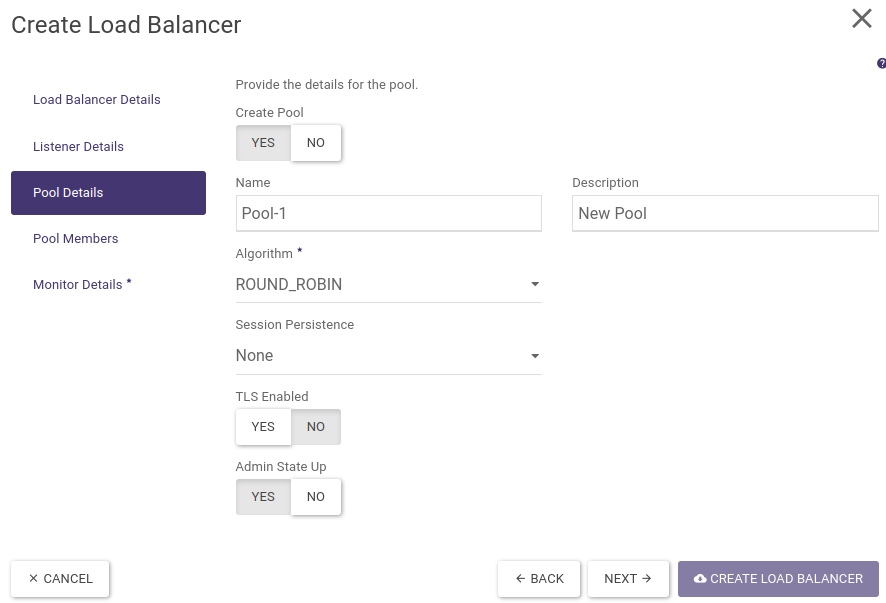Screen dimensions: 886x603
Task: Close the Create Load Balancer dialog
Action: click(861, 19)
